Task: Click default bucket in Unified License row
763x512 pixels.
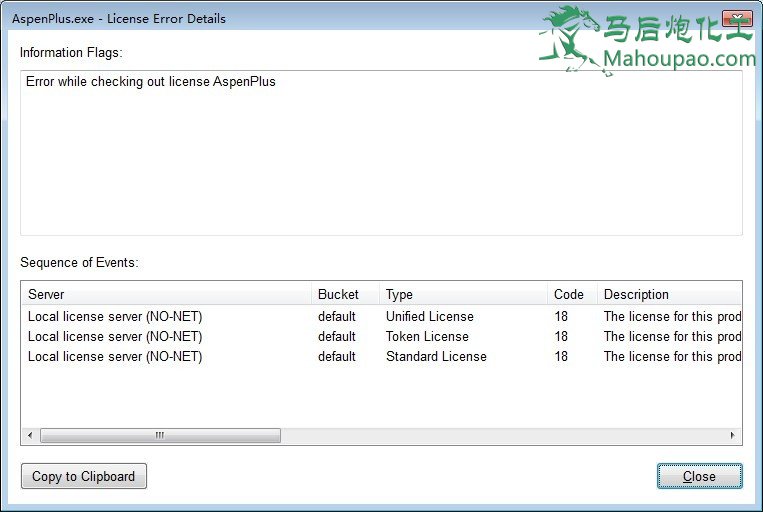Action: click(x=337, y=316)
